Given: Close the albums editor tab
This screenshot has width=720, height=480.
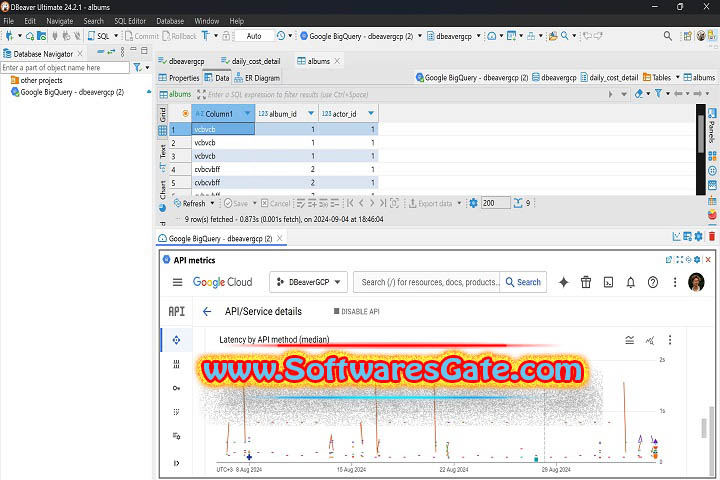Looking at the screenshot, I should point(337,61).
